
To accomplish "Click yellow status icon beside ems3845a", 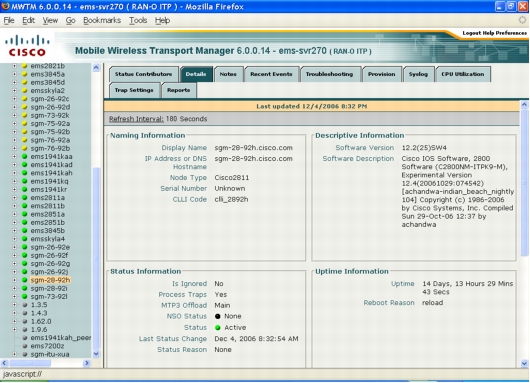I will (x=24, y=74).
